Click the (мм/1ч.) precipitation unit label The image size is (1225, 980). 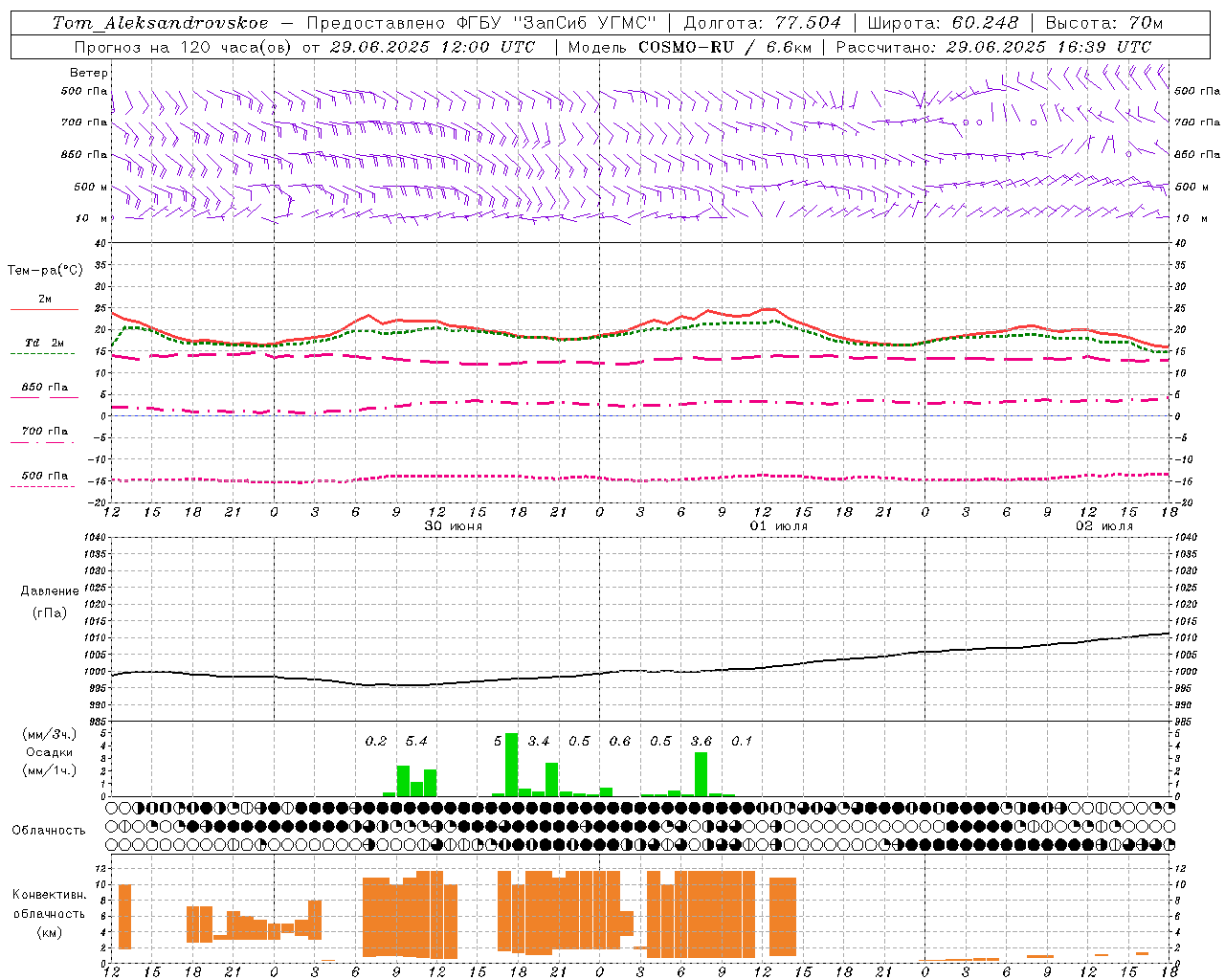50,770
